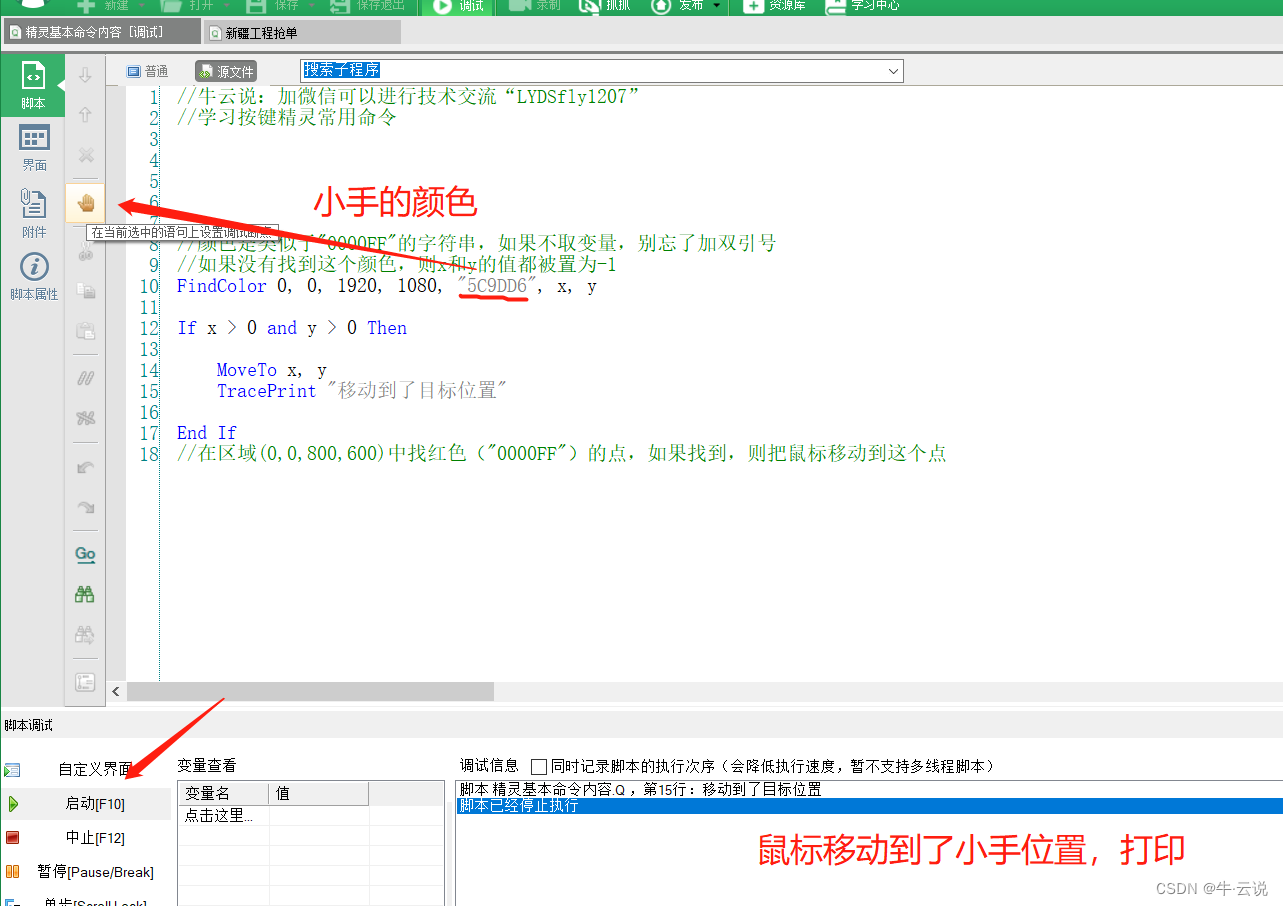Pause the script with 暂停[Pause/Break]
This screenshot has width=1283, height=906.
tap(85, 872)
